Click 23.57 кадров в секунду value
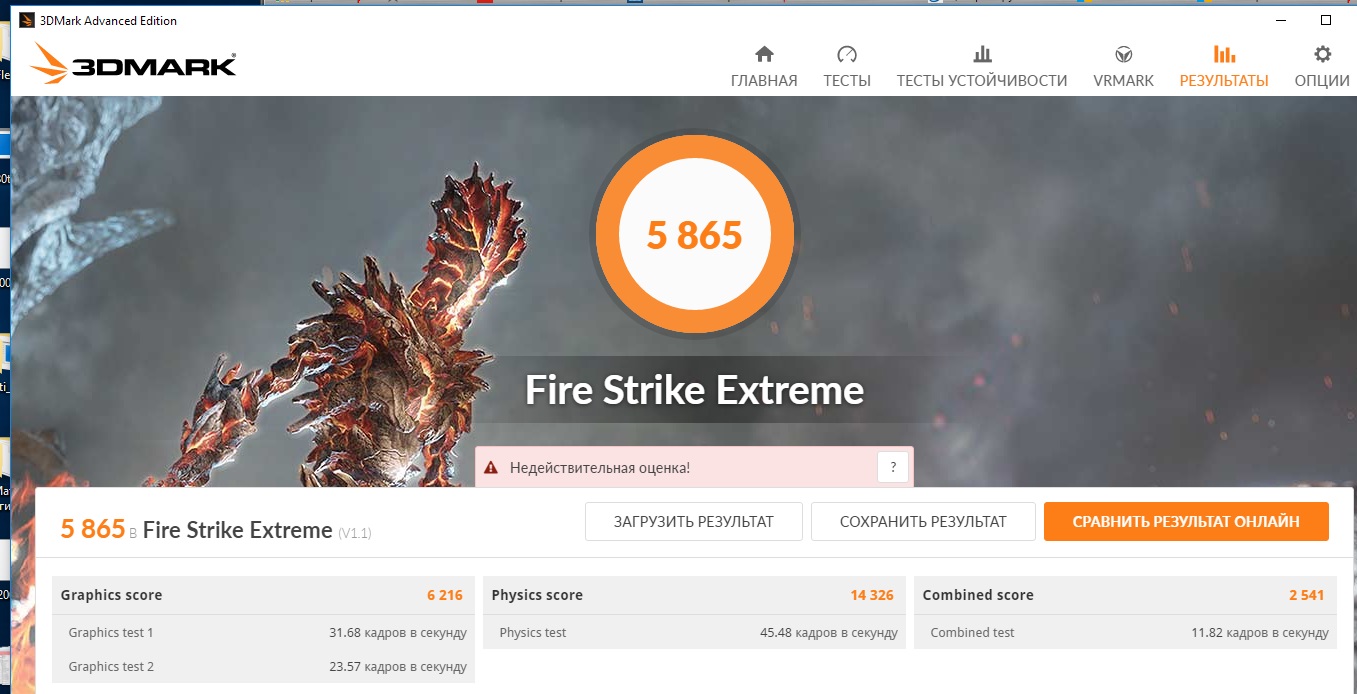The width and height of the screenshot is (1357, 694). [x=398, y=666]
